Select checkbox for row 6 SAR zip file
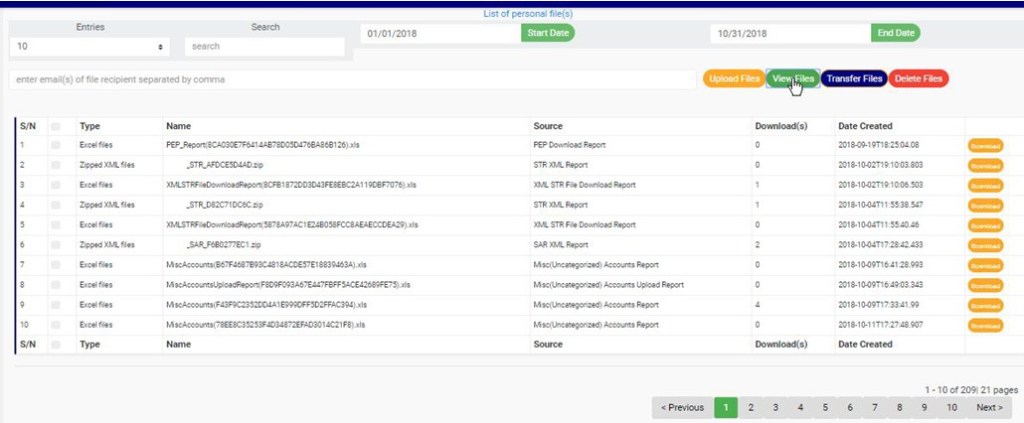 pos(56,245)
